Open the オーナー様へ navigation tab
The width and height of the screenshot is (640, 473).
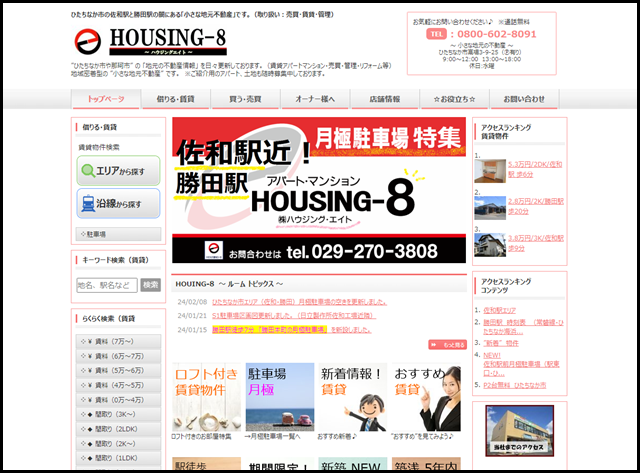(315, 99)
